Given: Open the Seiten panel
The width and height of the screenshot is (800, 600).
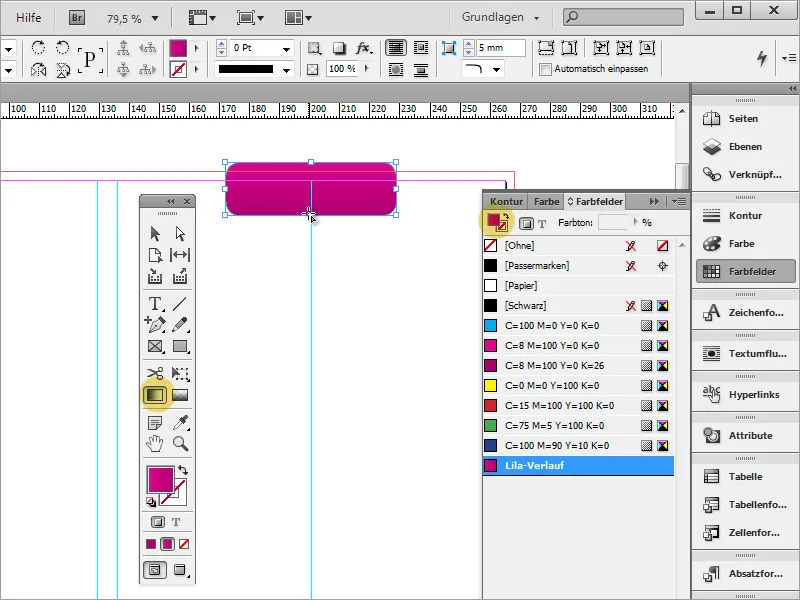Looking at the screenshot, I should click(x=744, y=119).
